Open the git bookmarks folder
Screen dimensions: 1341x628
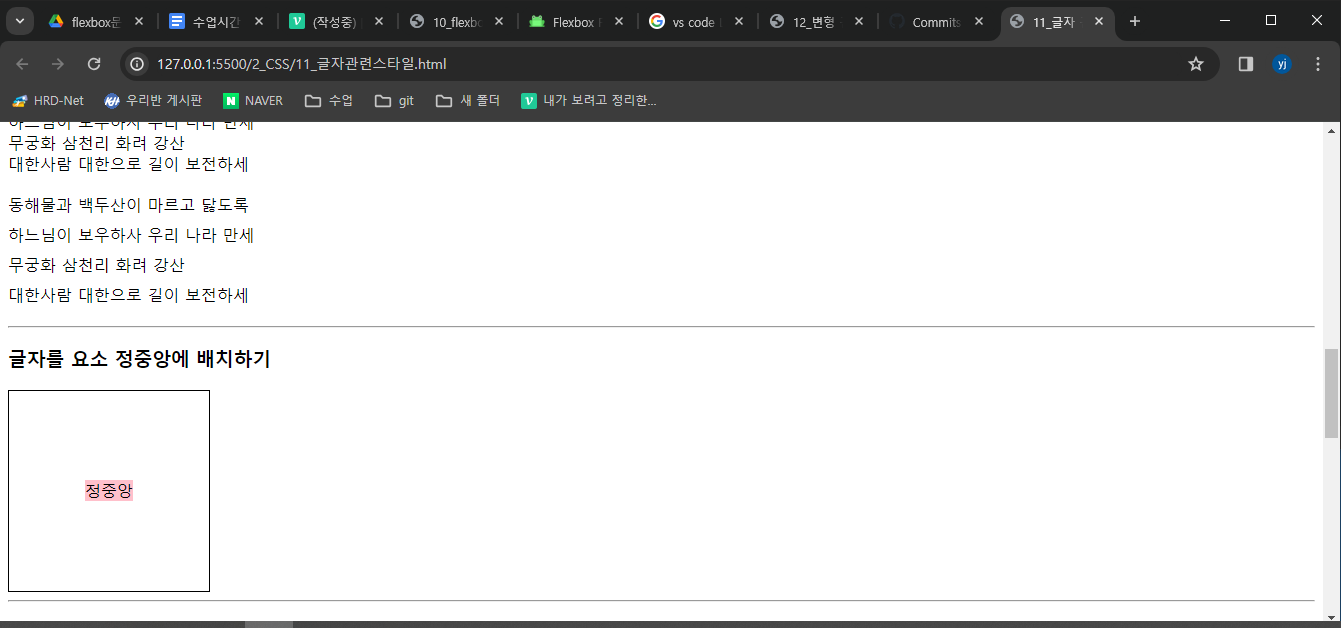point(393,100)
